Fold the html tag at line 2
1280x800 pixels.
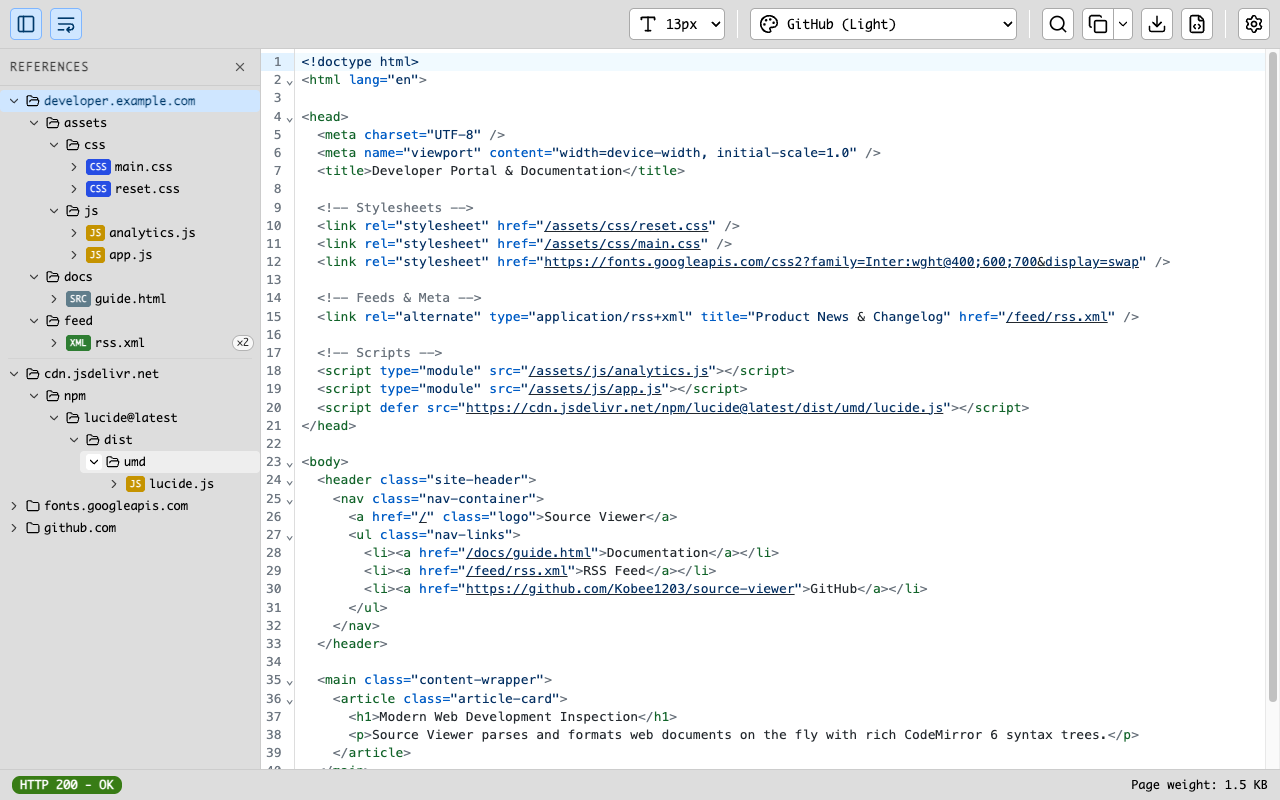290,81
